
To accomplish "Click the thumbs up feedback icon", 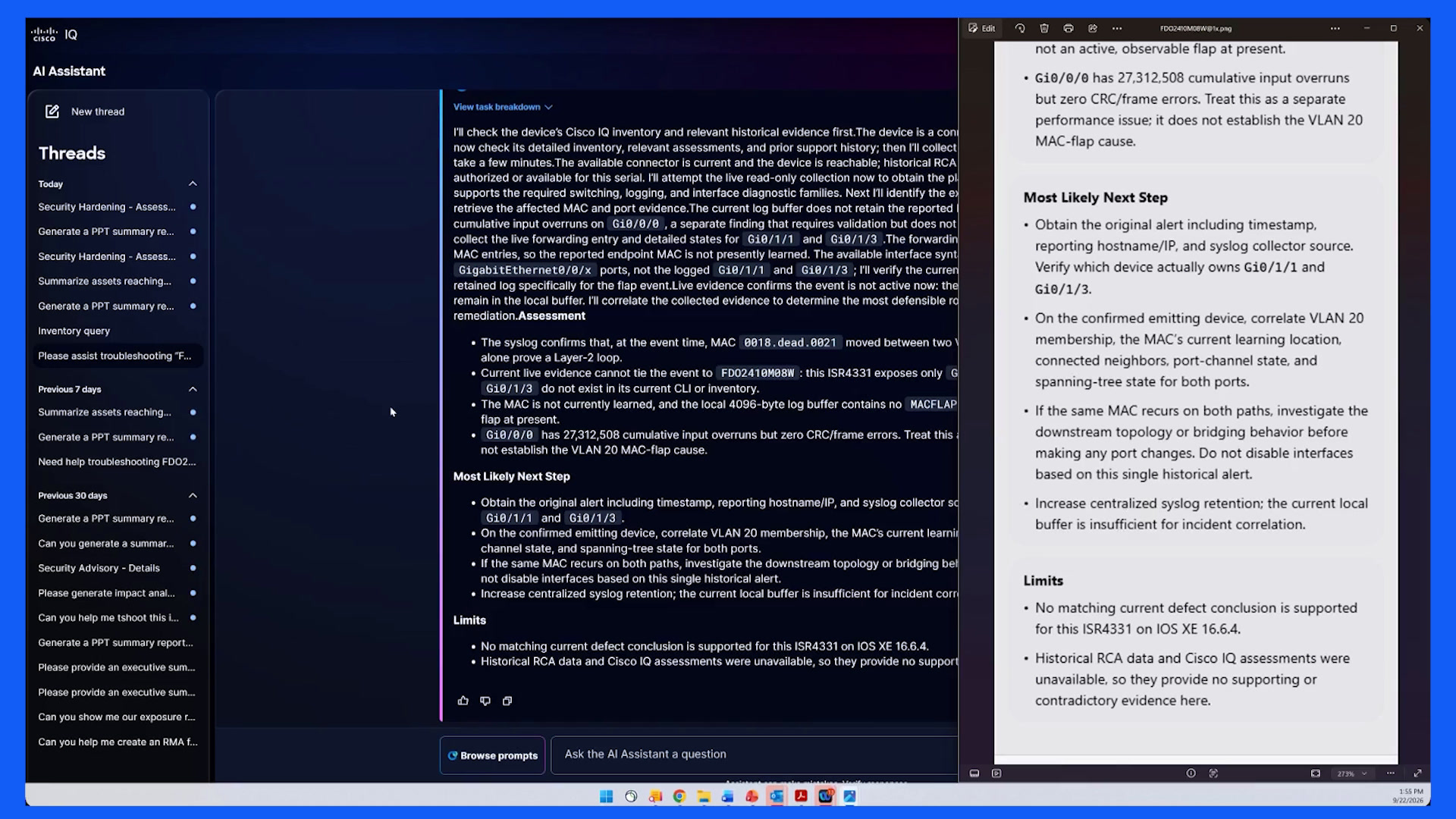I will 463,701.
